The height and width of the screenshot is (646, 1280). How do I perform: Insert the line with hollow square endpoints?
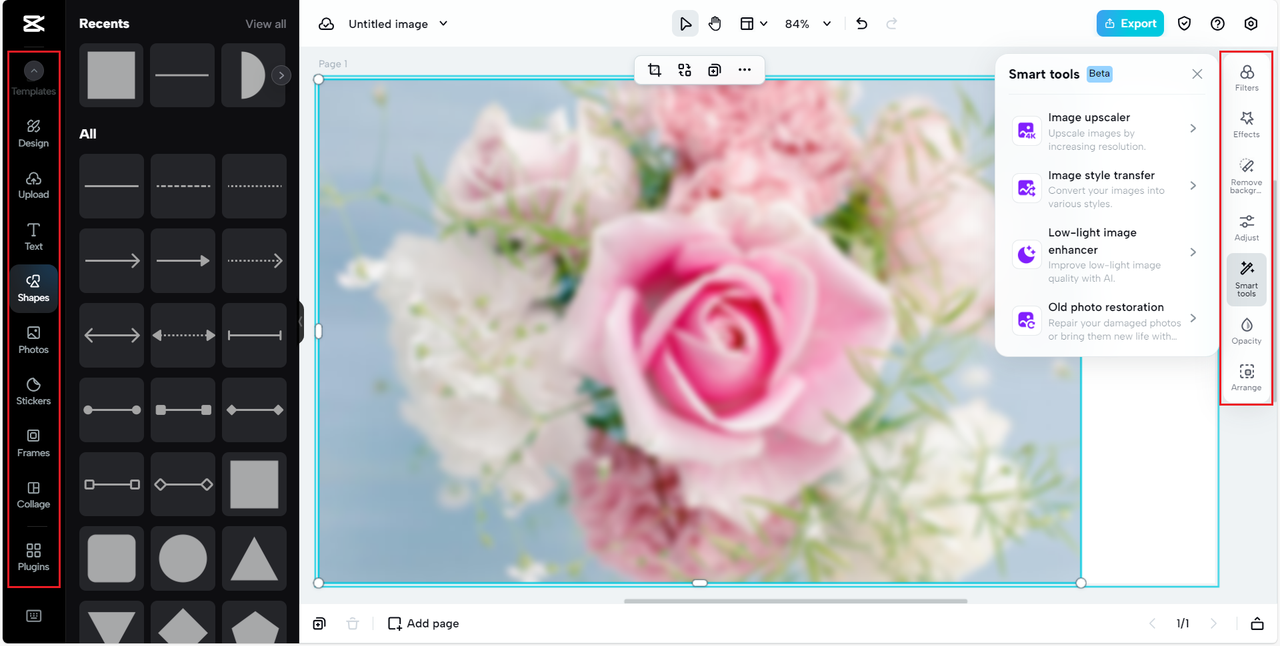click(111, 484)
